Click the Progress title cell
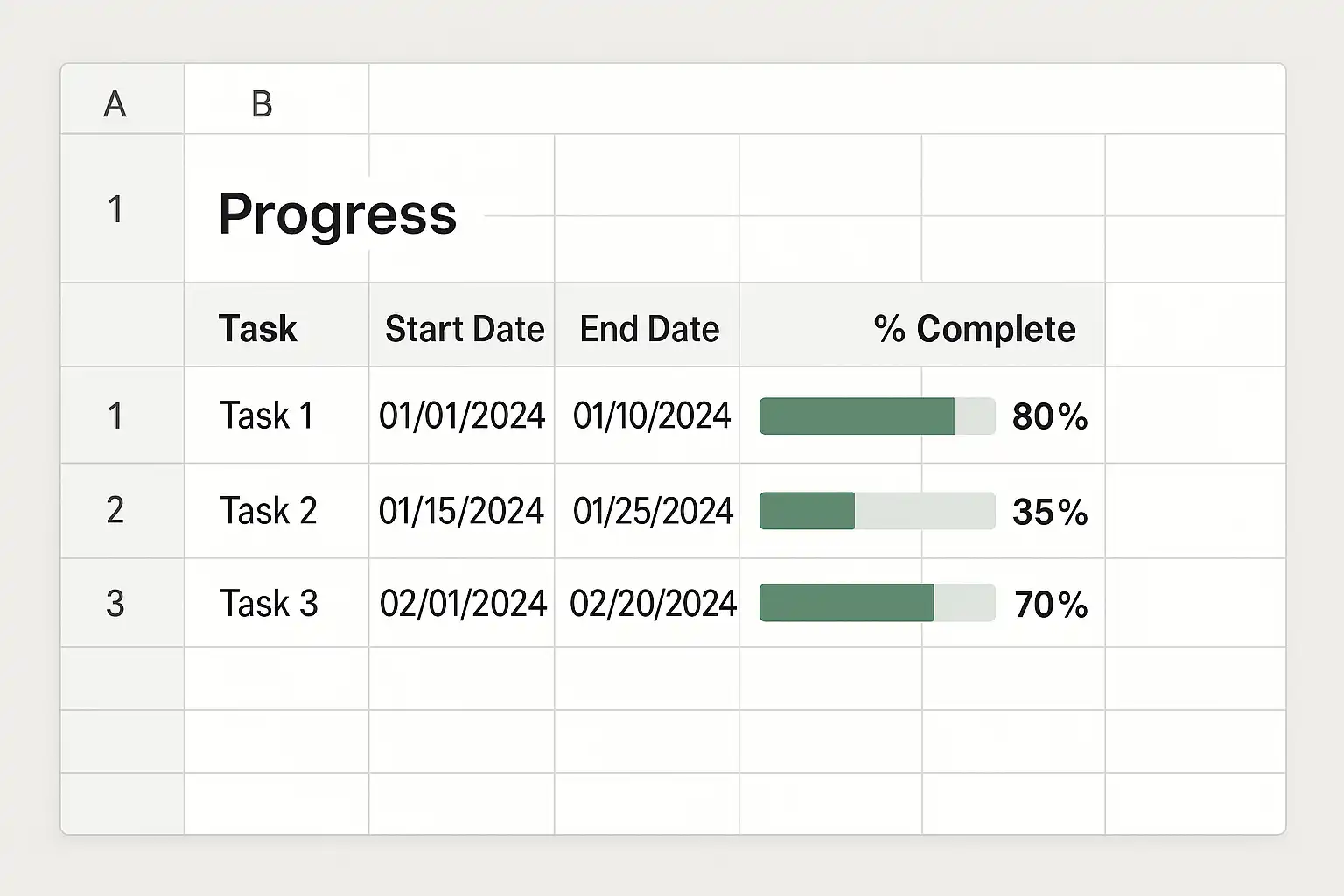 pyautogui.click(x=337, y=213)
